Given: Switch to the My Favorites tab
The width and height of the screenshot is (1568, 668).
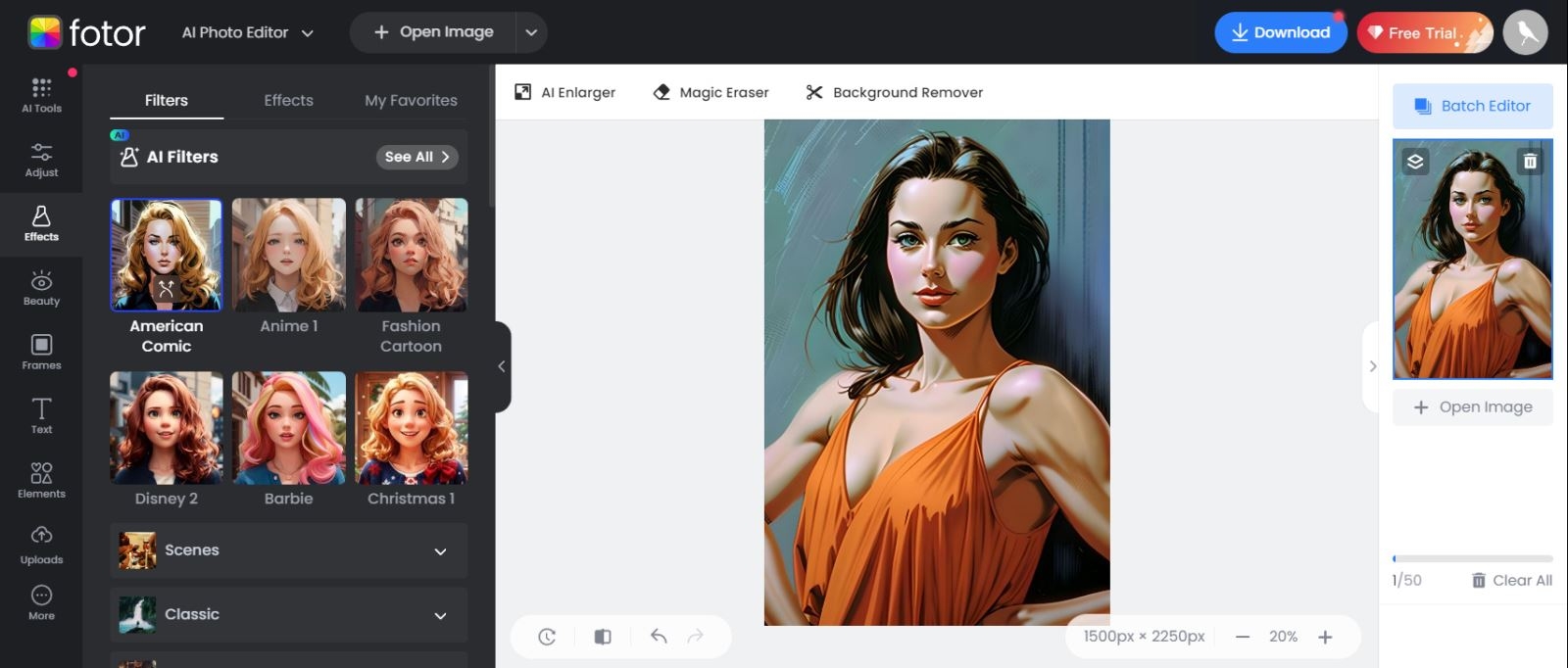Looking at the screenshot, I should pos(411,100).
